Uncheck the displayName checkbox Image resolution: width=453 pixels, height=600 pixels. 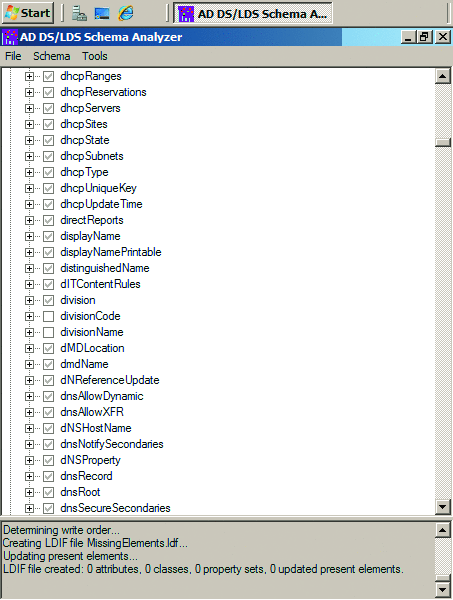click(48, 236)
